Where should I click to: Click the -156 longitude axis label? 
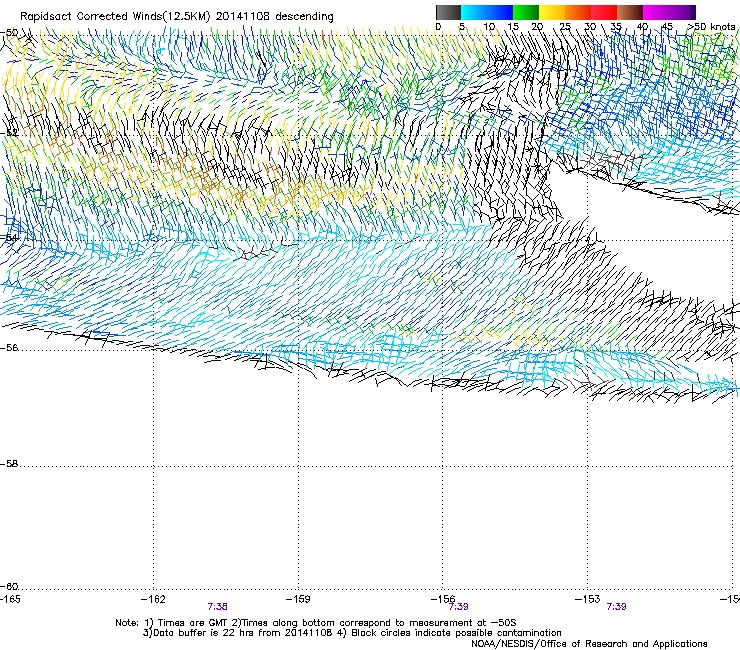point(443,599)
